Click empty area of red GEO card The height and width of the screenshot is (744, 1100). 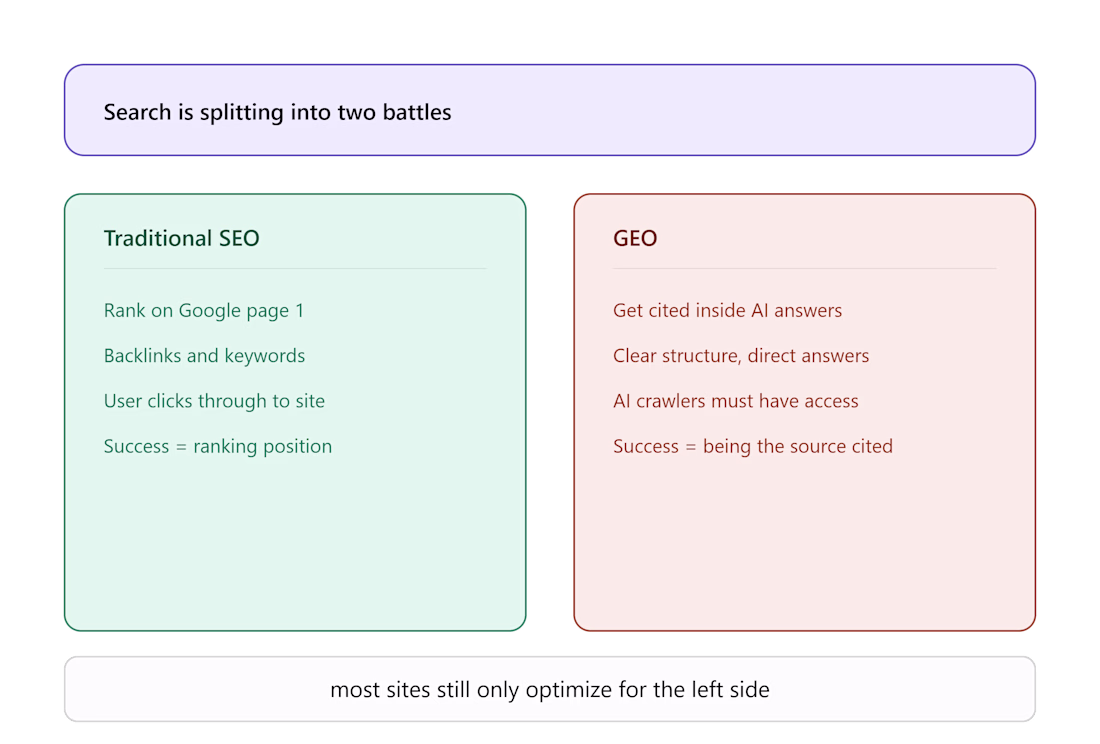point(805,547)
